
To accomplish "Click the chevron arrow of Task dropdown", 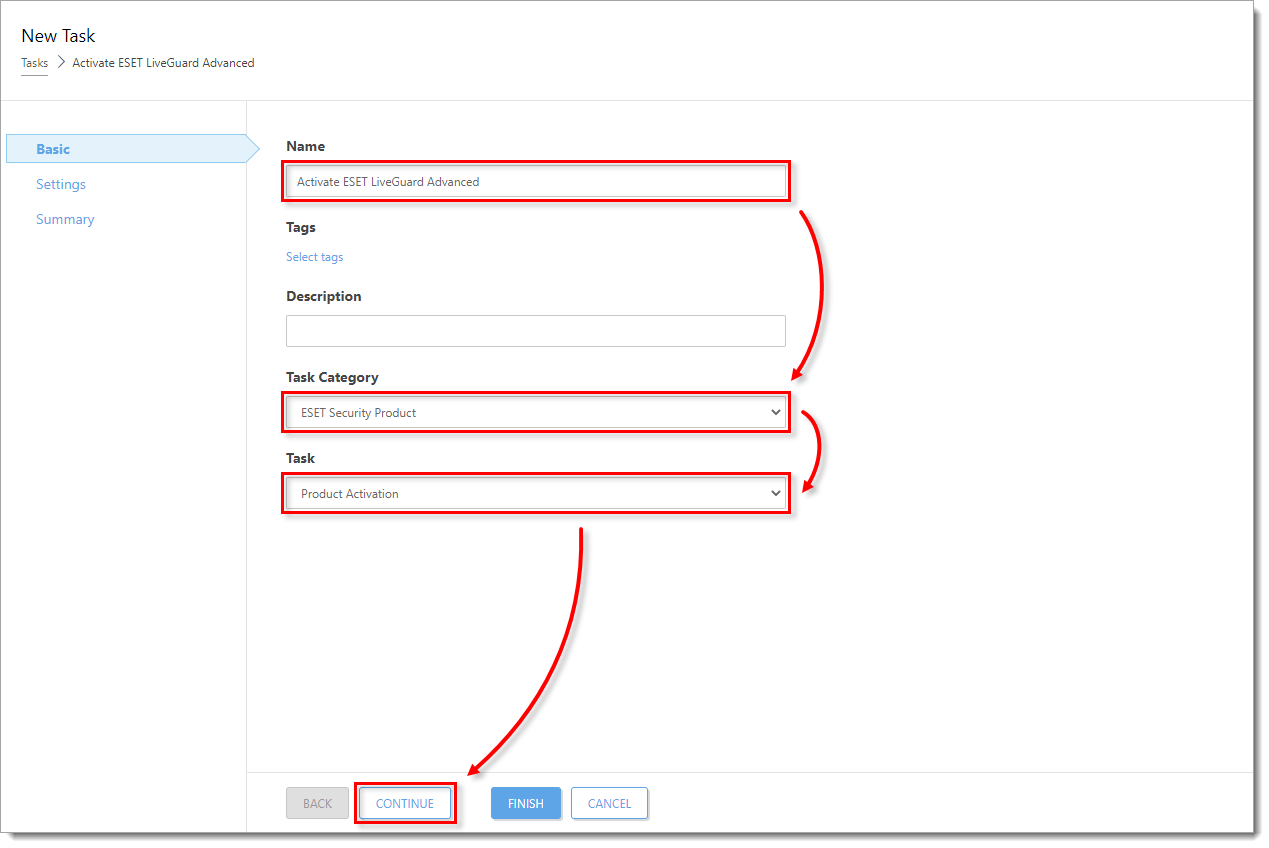I will tap(775, 493).
